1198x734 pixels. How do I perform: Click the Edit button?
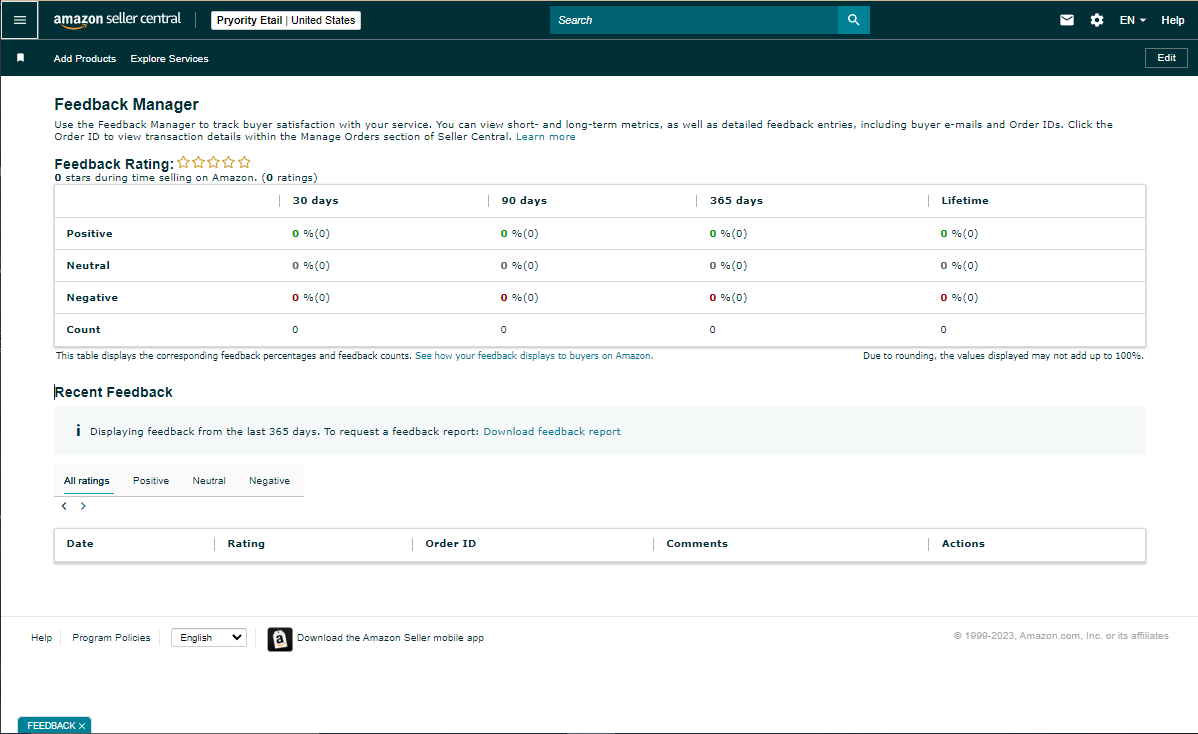[1166, 58]
